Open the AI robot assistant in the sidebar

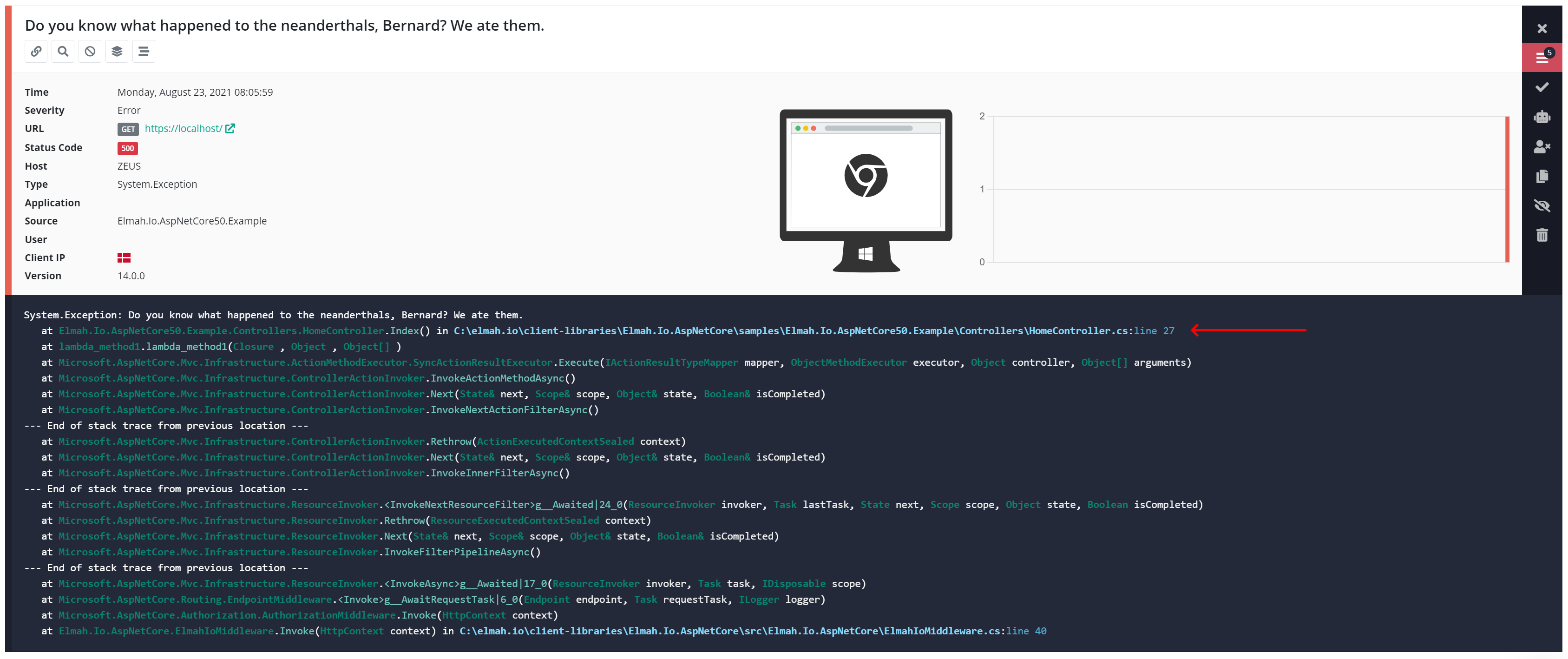click(x=1542, y=116)
